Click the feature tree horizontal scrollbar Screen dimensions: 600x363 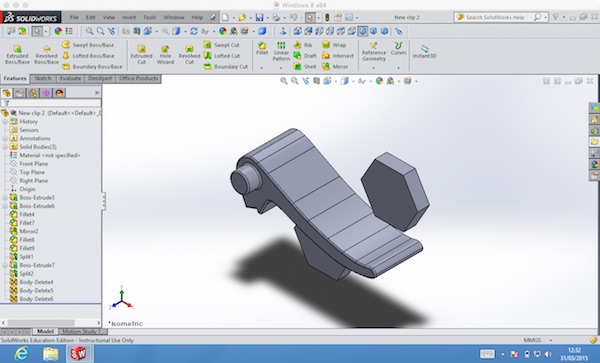click(41, 323)
